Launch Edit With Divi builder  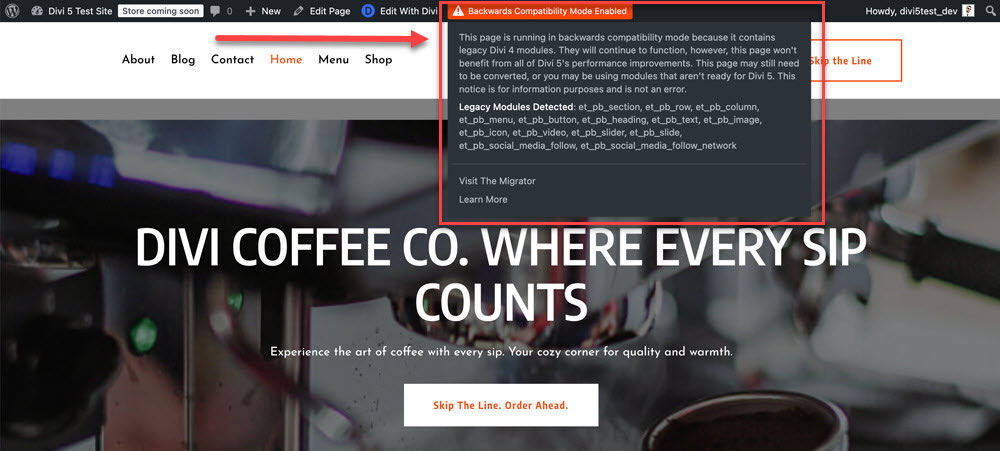(x=400, y=11)
